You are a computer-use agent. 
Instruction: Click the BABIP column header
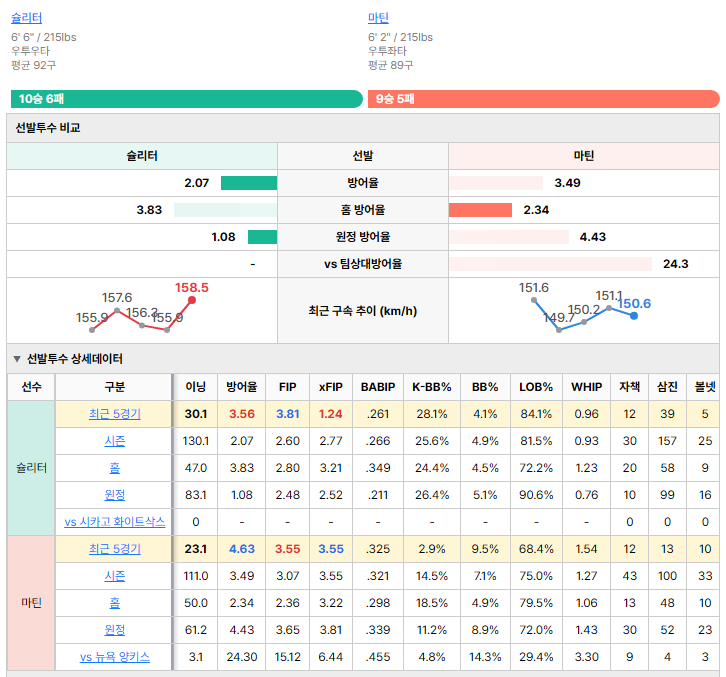[x=378, y=387]
